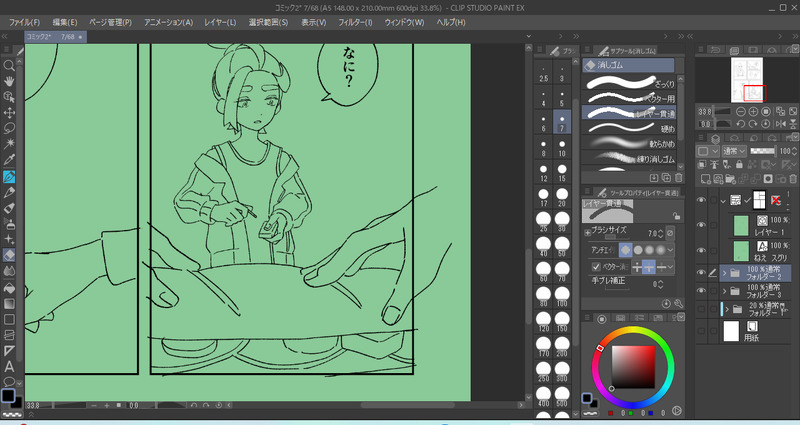Hide the frame border folder layer

click(x=701, y=200)
